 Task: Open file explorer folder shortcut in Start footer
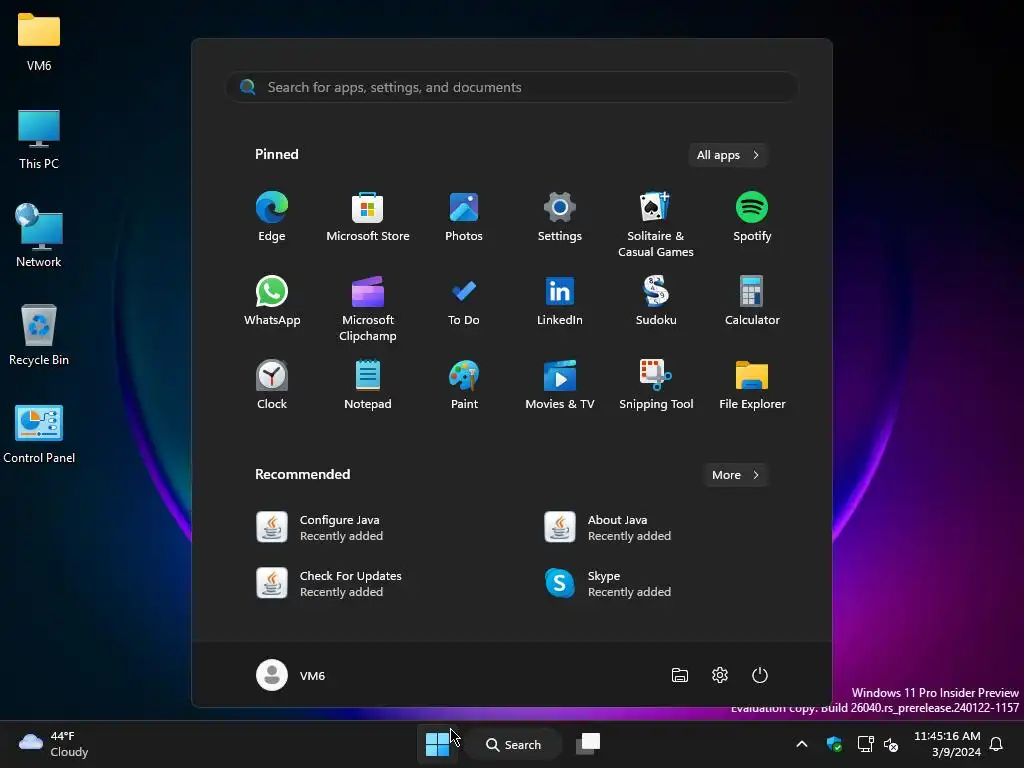click(x=679, y=675)
